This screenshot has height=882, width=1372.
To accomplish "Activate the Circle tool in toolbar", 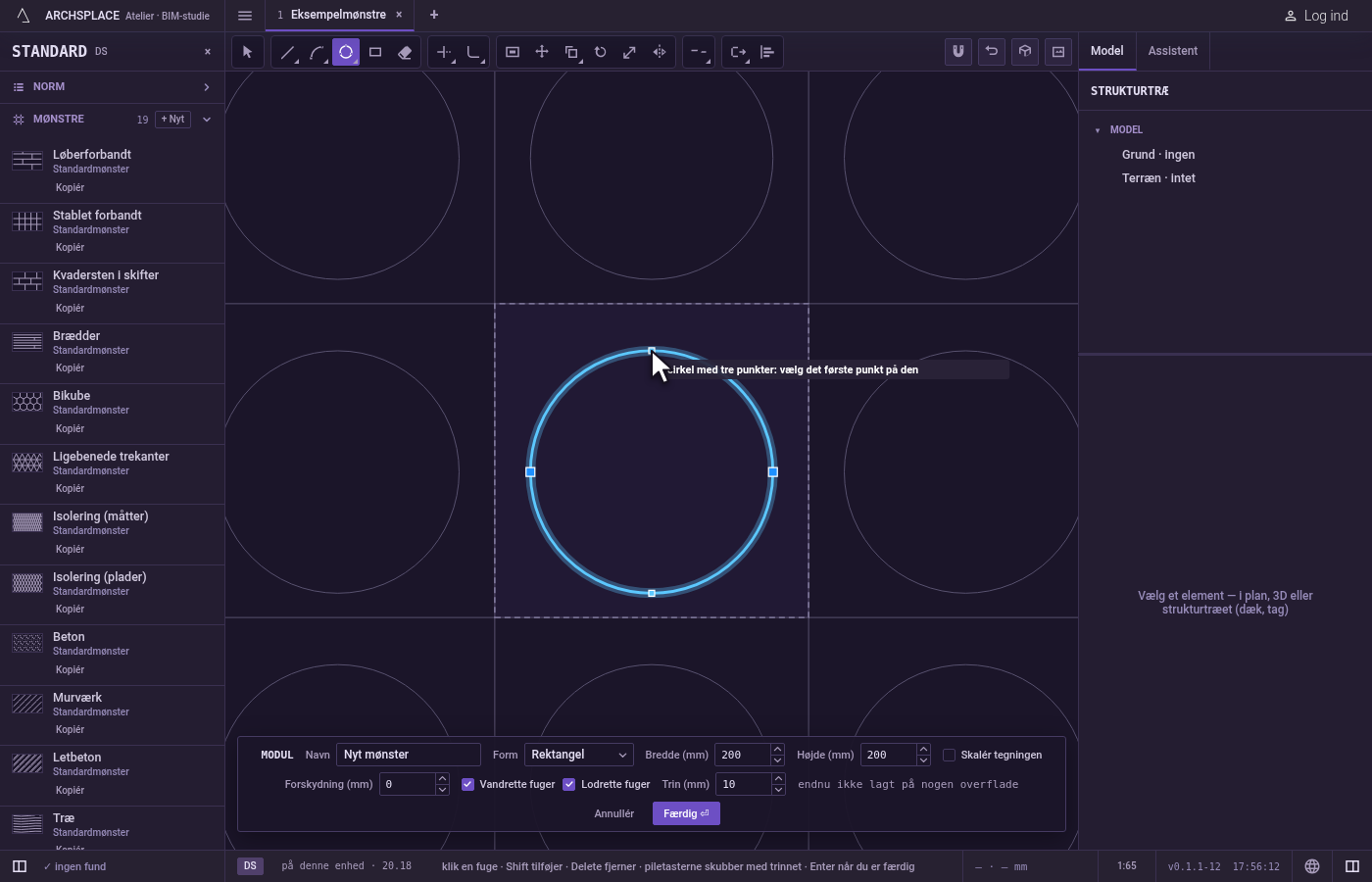I will 346,52.
